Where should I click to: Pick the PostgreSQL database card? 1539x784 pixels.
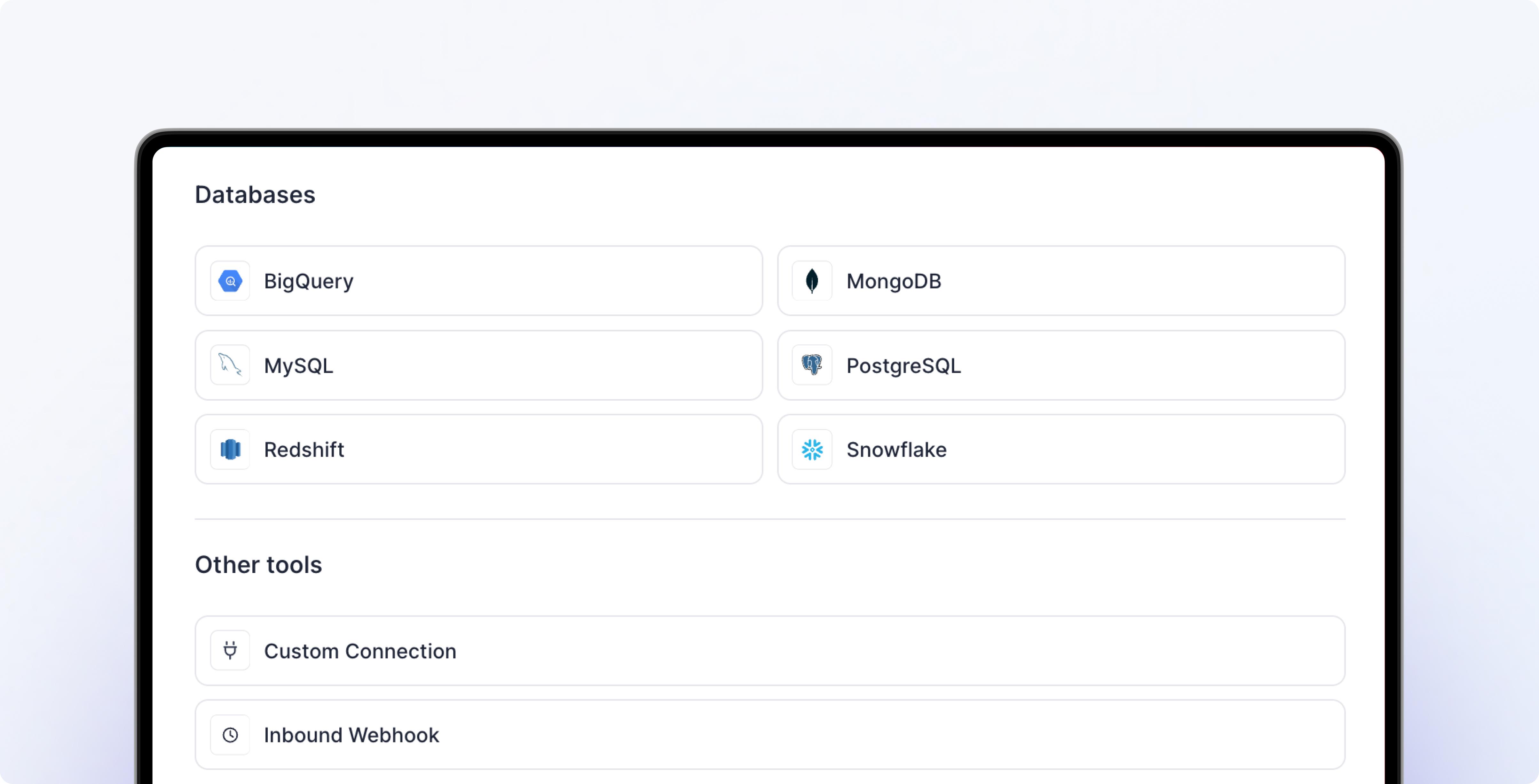tap(1061, 365)
